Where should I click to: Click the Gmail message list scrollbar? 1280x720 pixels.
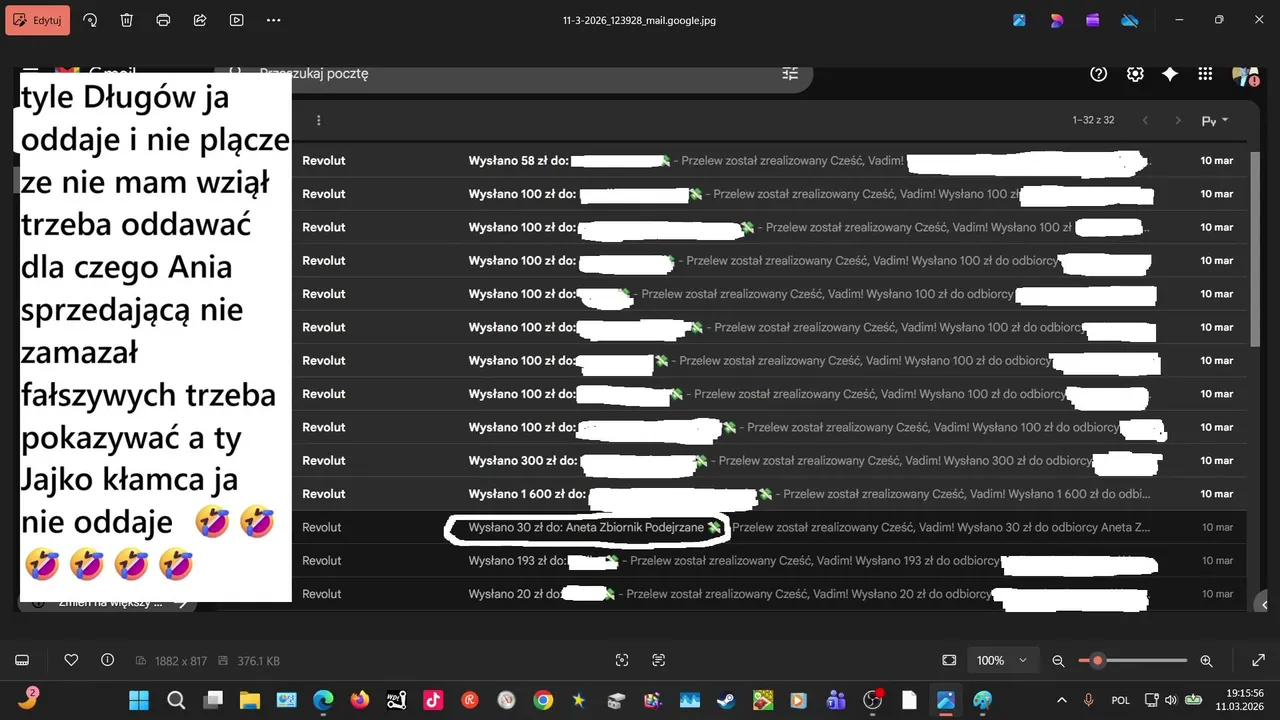1256,250
